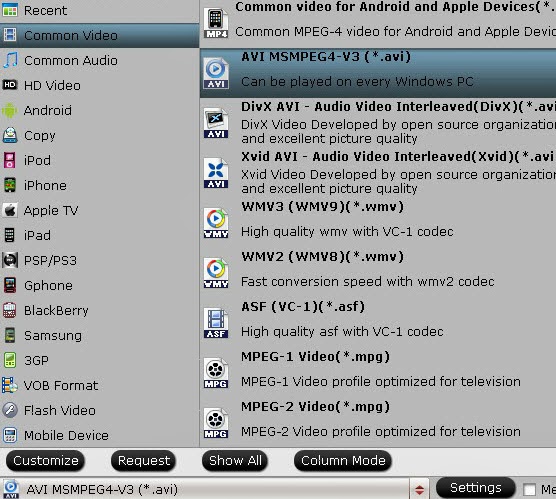Select the Common Video category
This screenshot has height=499, width=556.
99,35
